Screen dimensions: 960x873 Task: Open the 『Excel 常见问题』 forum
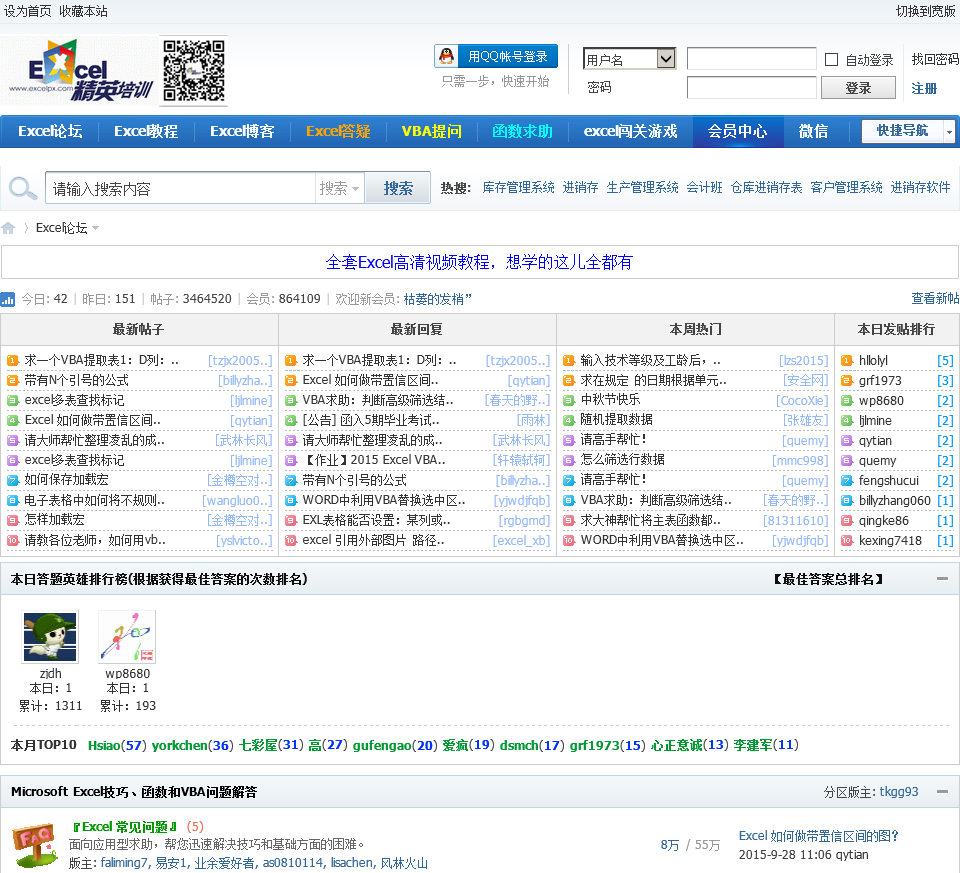click(125, 827)
